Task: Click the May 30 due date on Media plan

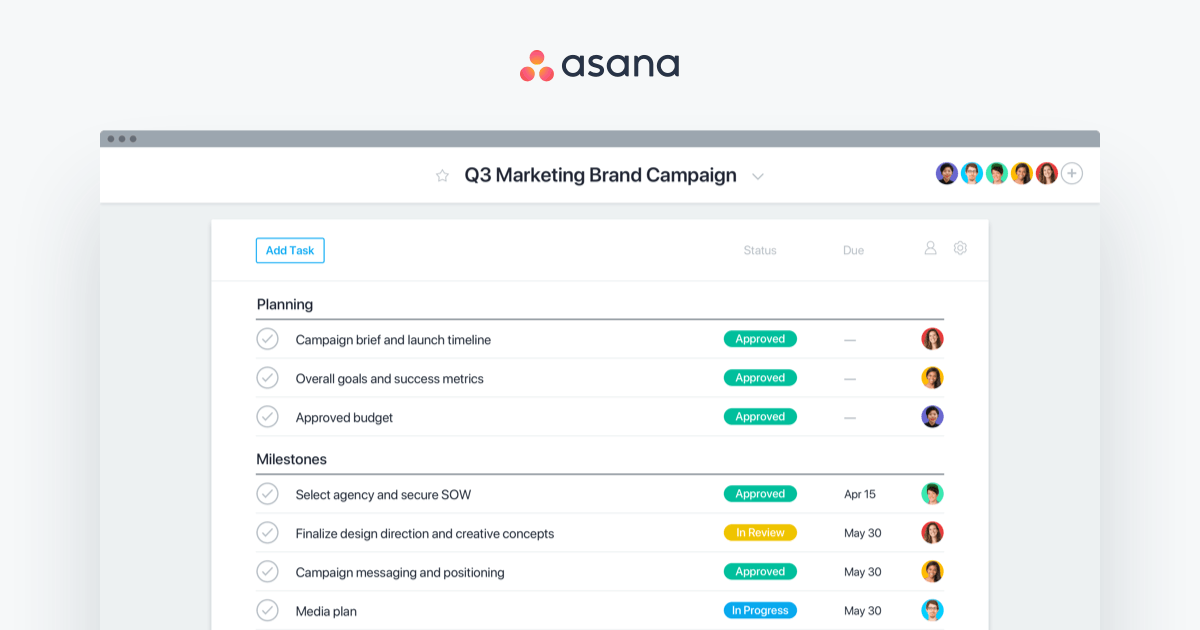Action: click(x=862, y=610)
